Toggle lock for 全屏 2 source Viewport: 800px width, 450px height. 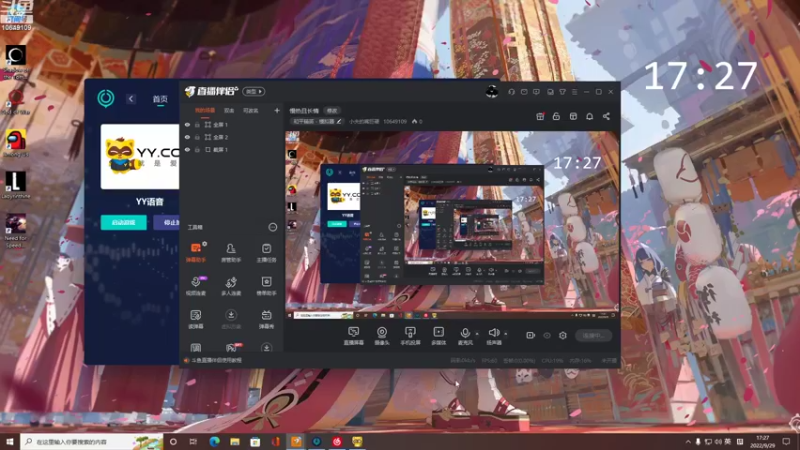[197, 137]
